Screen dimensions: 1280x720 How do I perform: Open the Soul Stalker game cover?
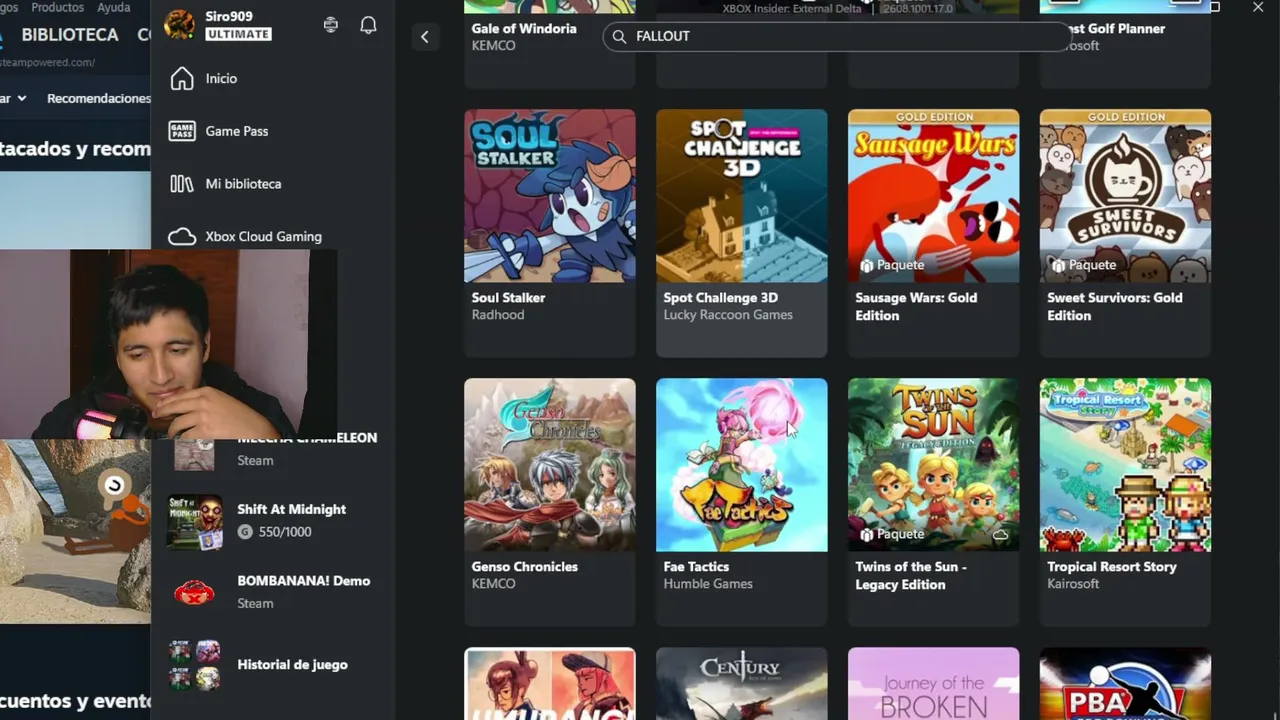(x=550, y=196)
